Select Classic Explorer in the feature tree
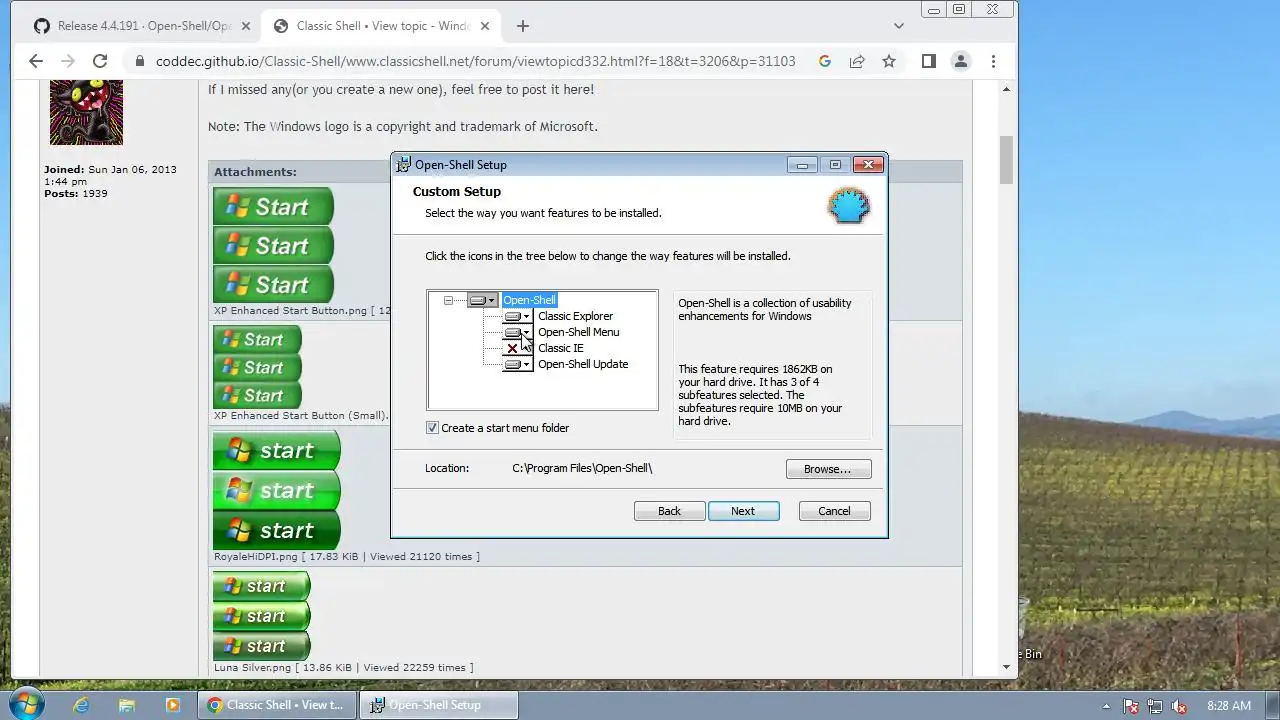The width and height of the screenshot is (1280, 720). pos(575,316)
